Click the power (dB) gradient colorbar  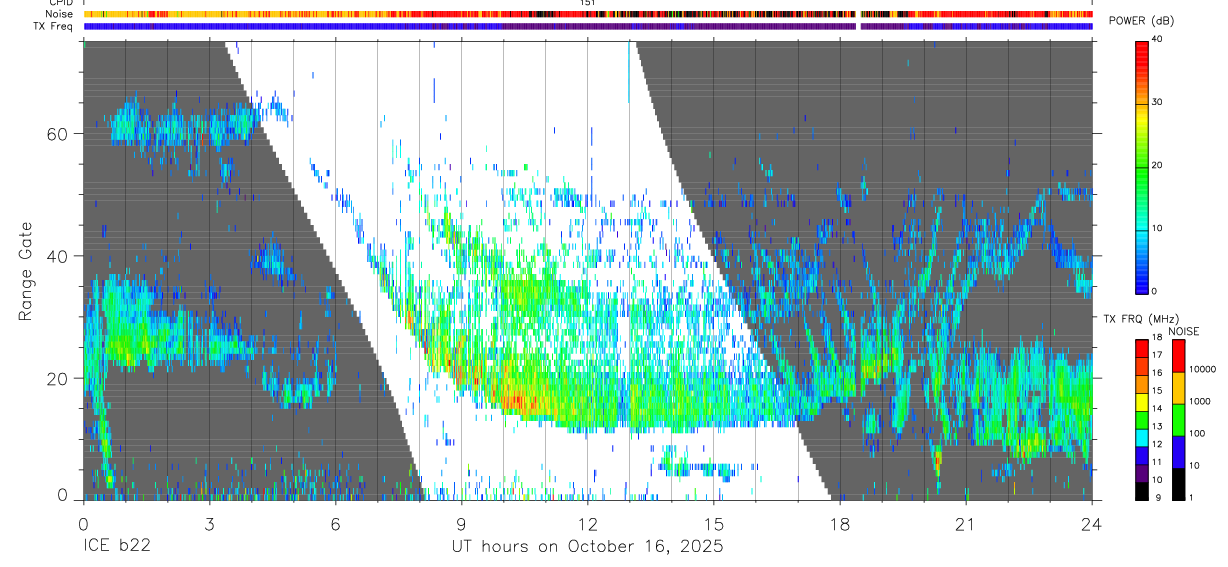coord(1141,166)
